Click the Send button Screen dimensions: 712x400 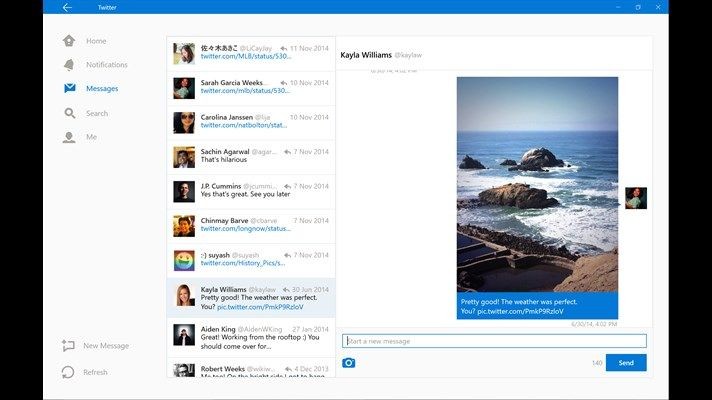626,363
